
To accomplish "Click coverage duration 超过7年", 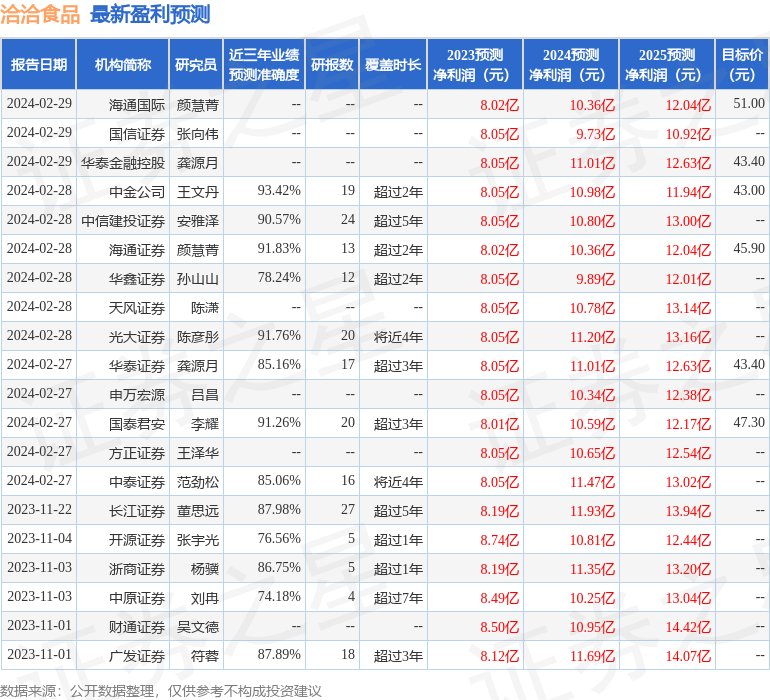I will point(398,598).
